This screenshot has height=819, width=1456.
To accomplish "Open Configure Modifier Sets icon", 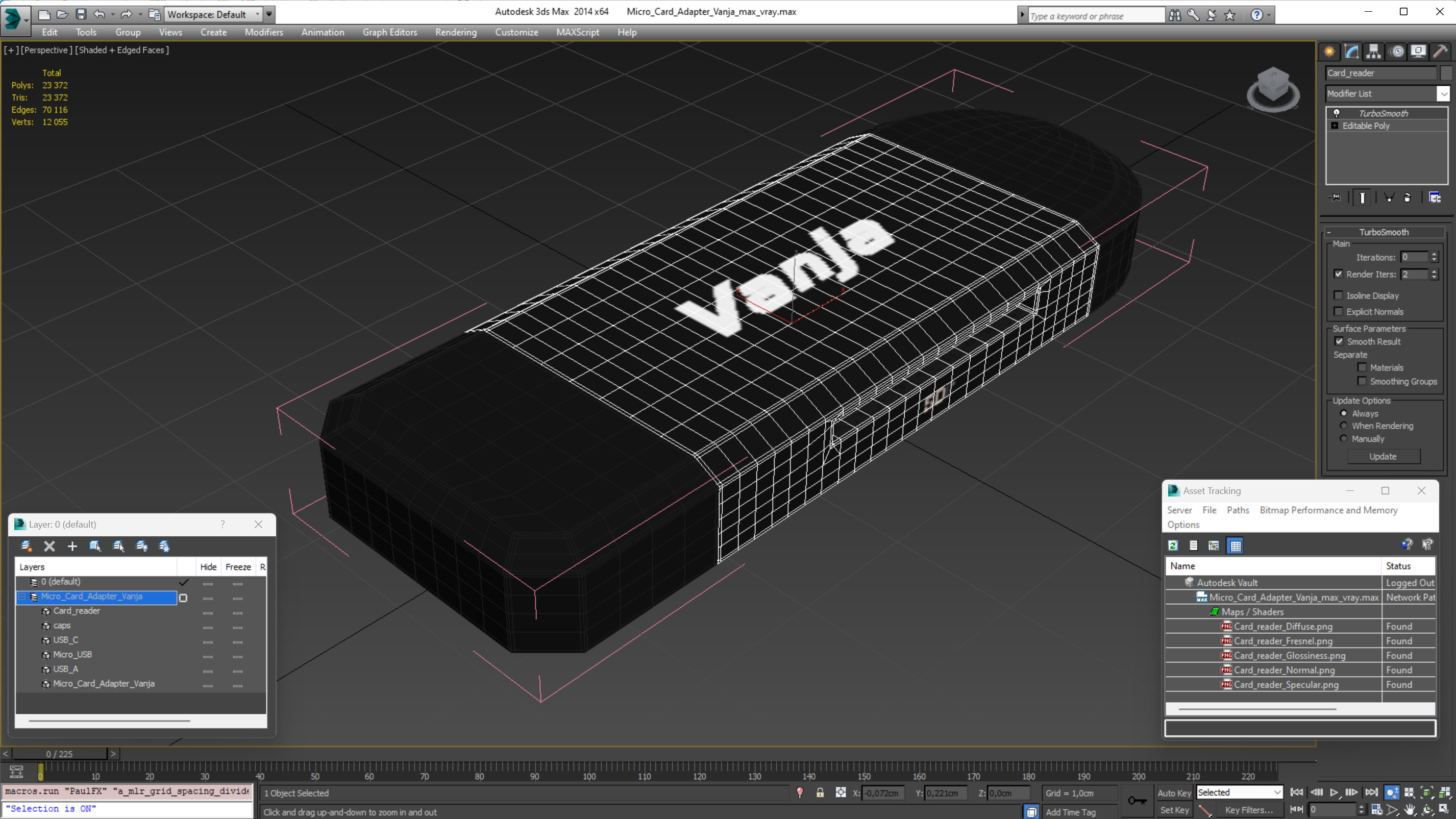I will [x=1435, y=197].
